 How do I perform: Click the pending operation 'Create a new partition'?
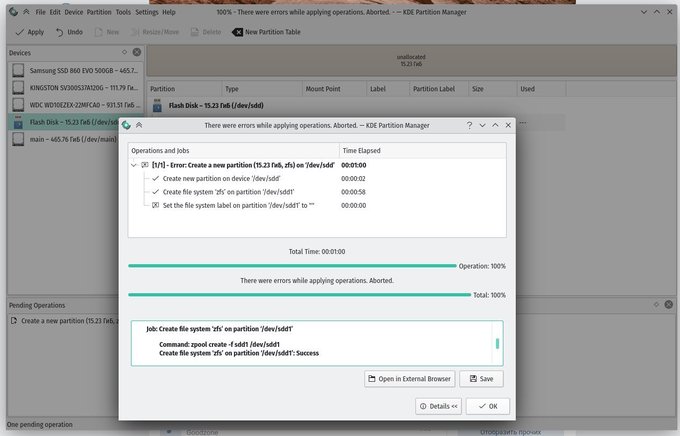click(x=64, y=321)
